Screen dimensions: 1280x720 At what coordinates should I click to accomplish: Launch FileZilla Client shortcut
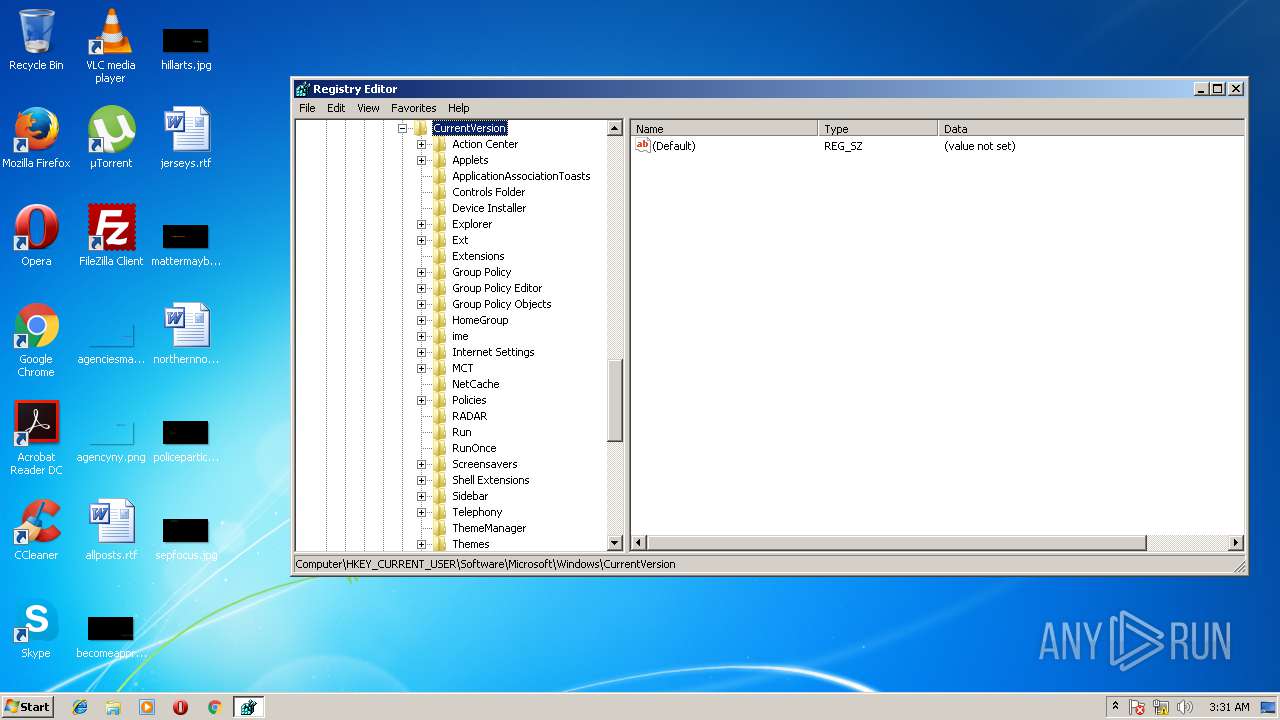(111, 236)
